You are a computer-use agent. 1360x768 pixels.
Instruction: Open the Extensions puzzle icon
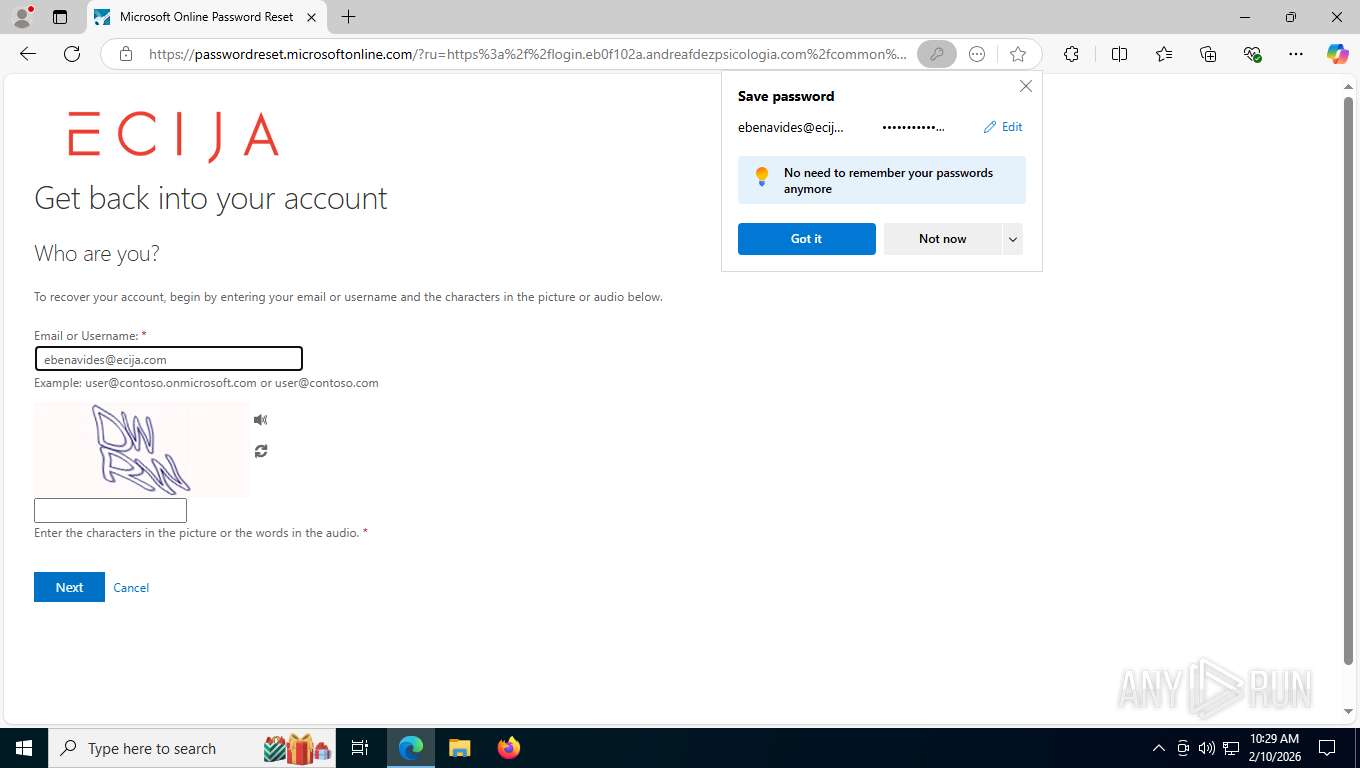[1071, 54]
